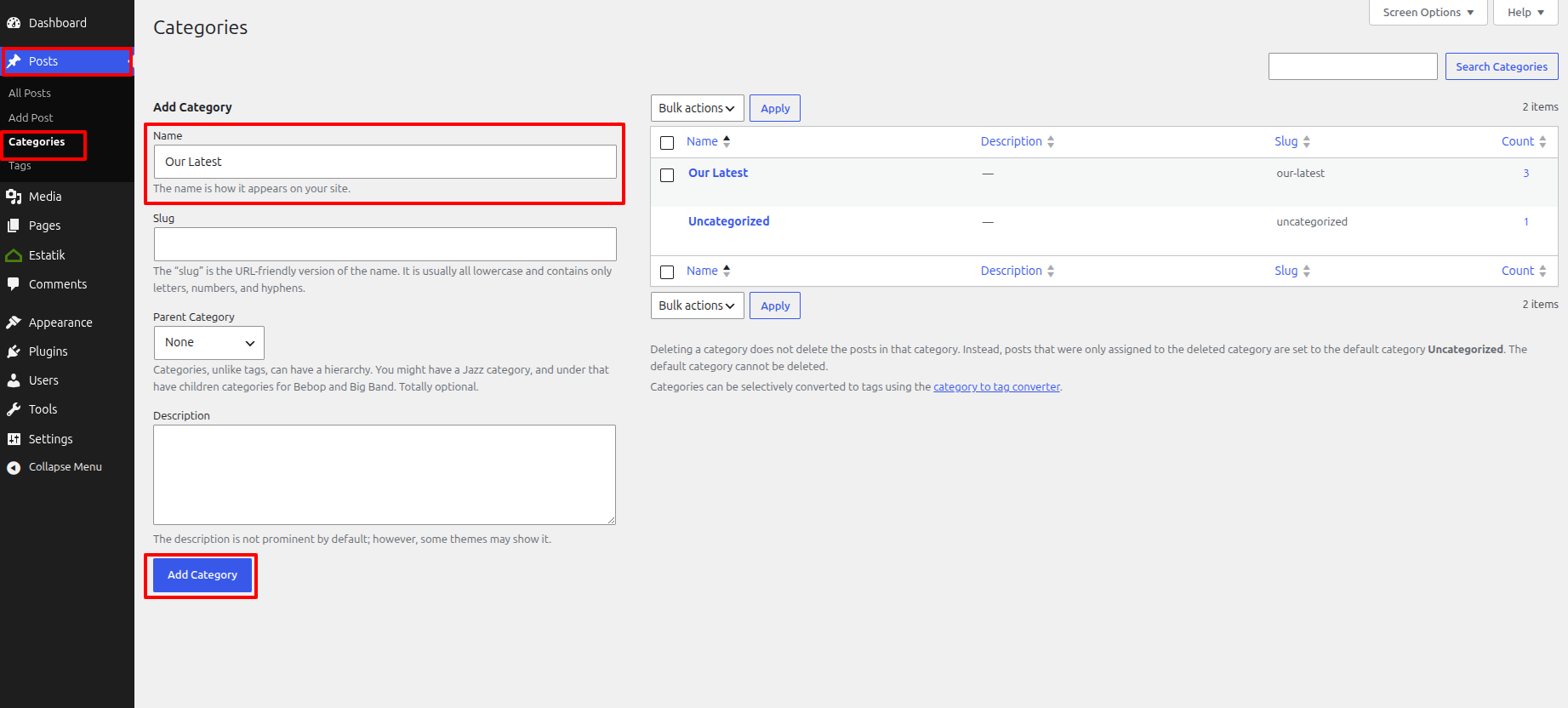Check select-all box in table footer
This screenshot has height=708, width=1568.
[667, 272]
